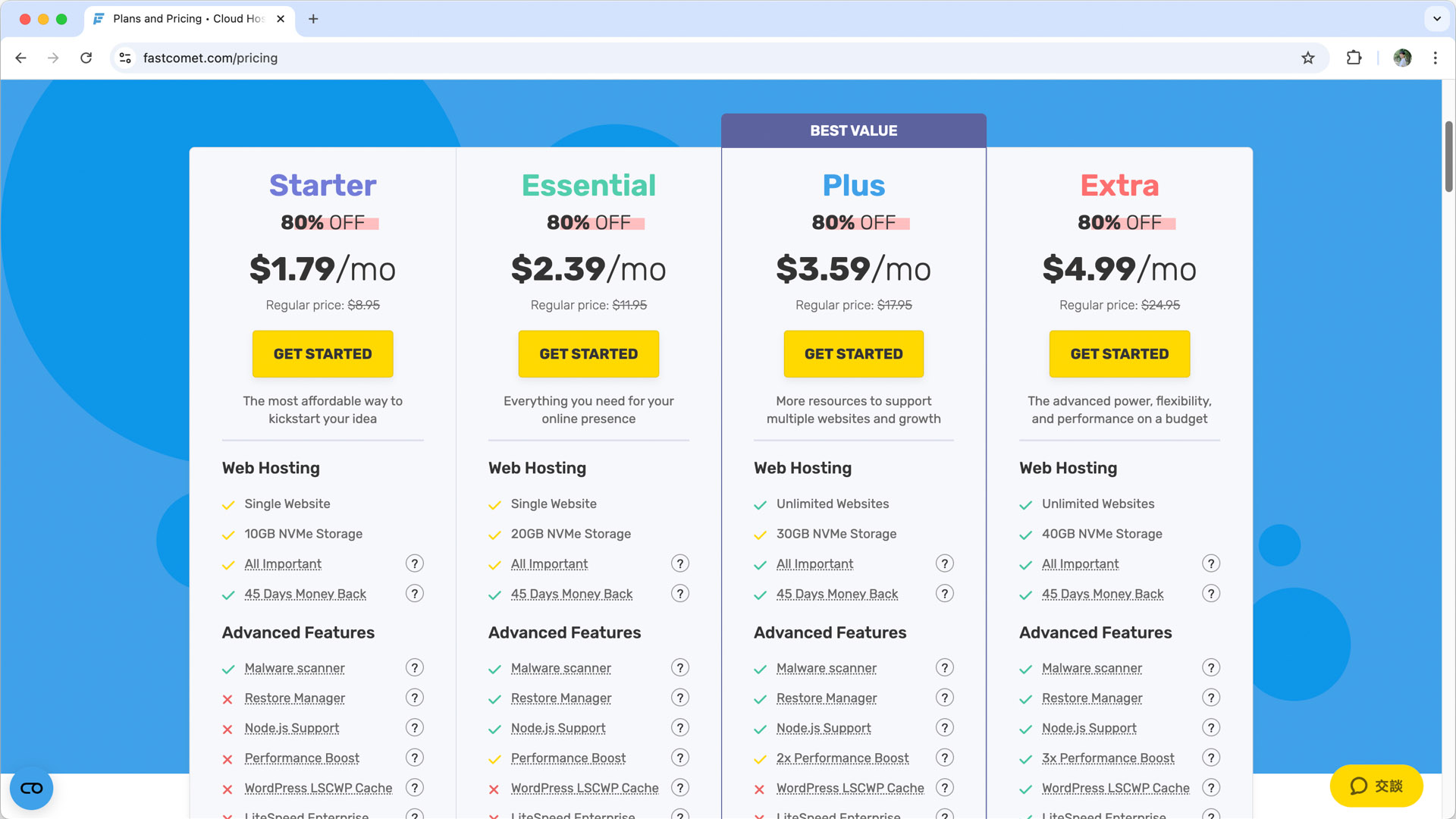Screen dimensions: 1456x819
Task: Click the accessibility widget in bottom-left corner
Action: [x=31, y=788]
